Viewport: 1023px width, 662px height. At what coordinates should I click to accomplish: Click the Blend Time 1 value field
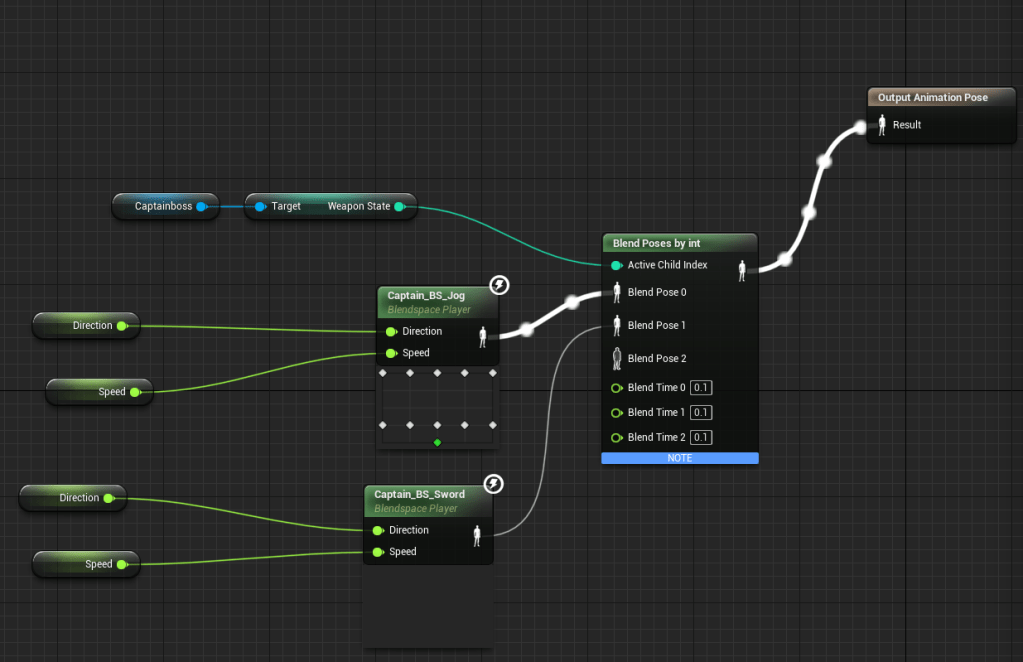click(x=702, y=413)
